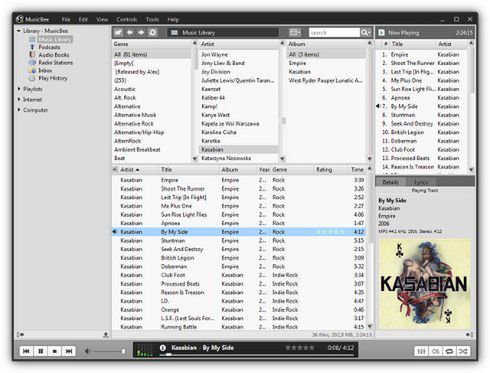490x373 pixels.
Task: Click the Podcasts icon in sidebar
Action: pos(32,47)
